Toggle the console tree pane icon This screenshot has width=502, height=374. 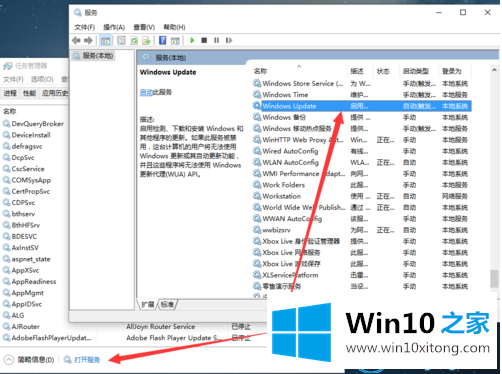tap(105, 41)
